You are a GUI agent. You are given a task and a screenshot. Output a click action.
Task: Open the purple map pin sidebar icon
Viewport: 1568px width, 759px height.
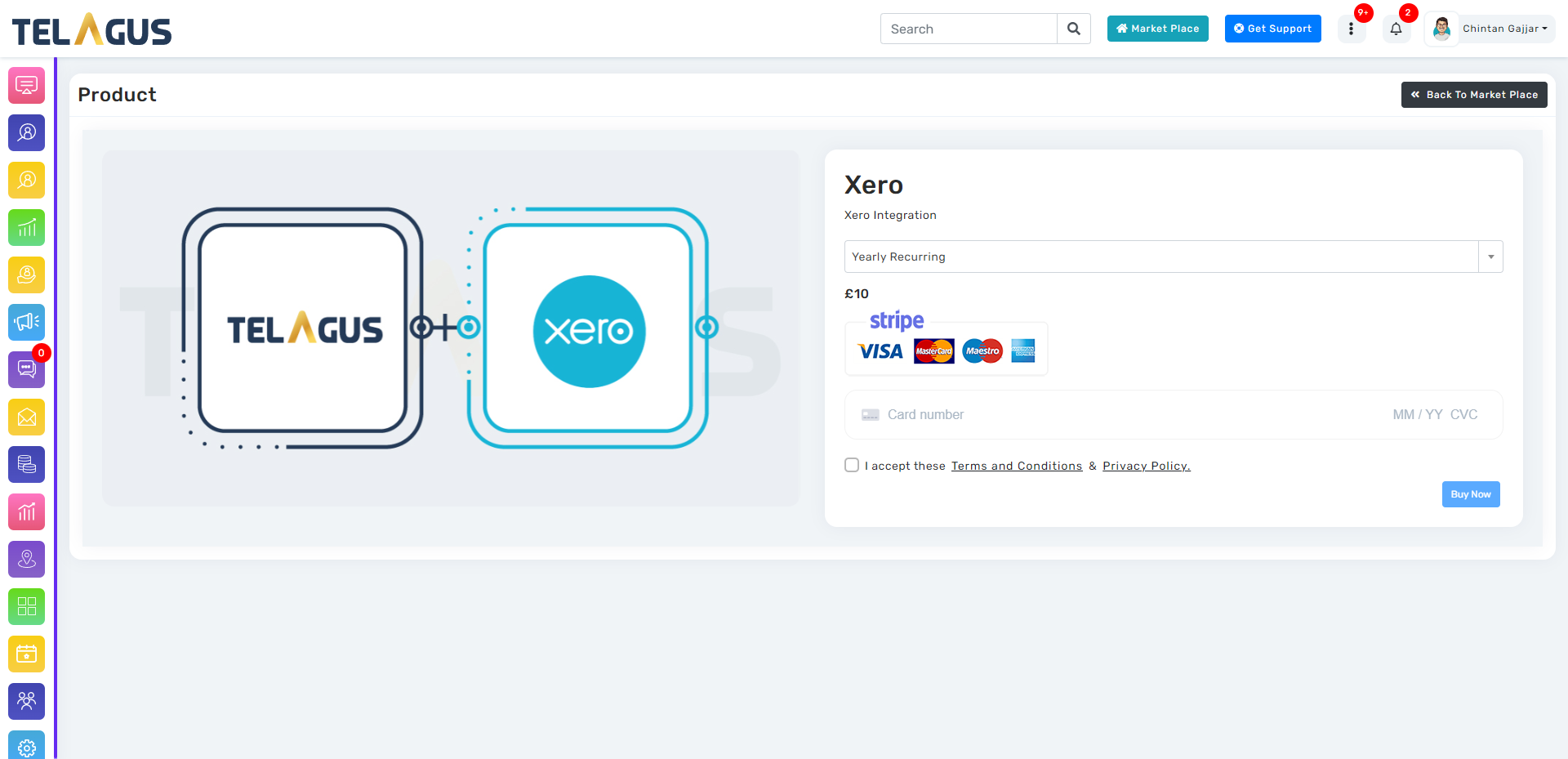pyautogui.click(x=26, y=559)
